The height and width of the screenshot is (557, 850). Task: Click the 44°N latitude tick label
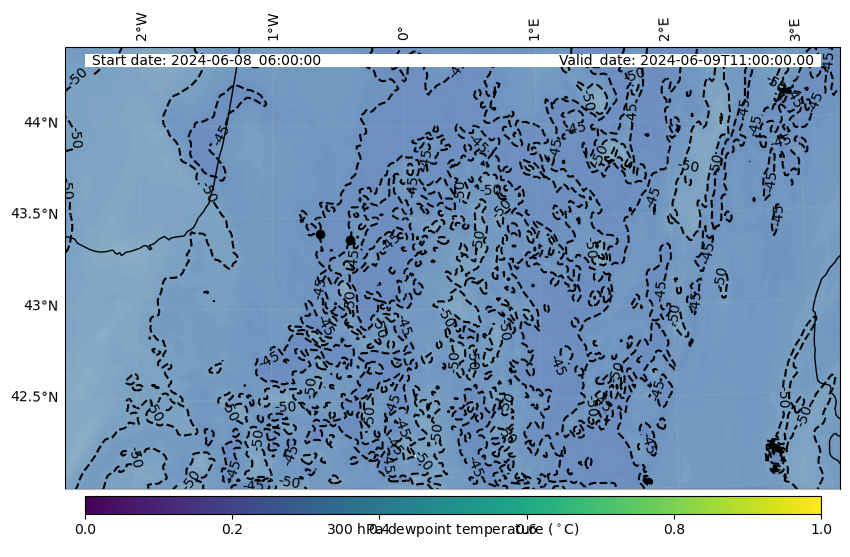(41, 122)
